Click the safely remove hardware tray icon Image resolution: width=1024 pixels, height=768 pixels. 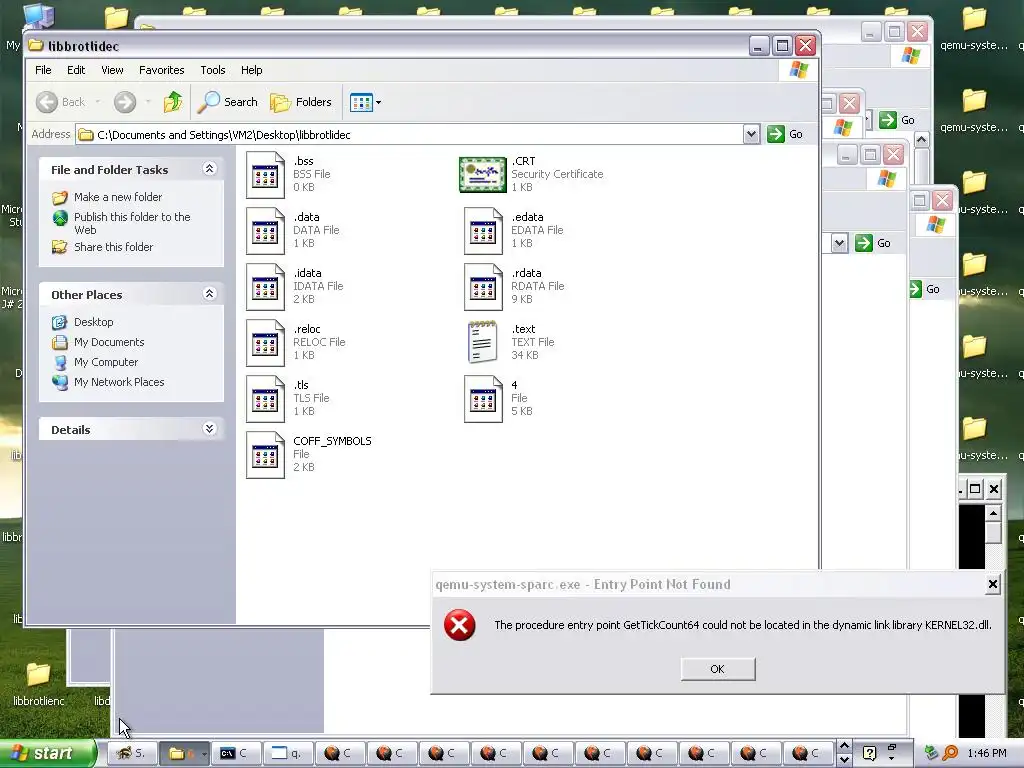point(931,753)
